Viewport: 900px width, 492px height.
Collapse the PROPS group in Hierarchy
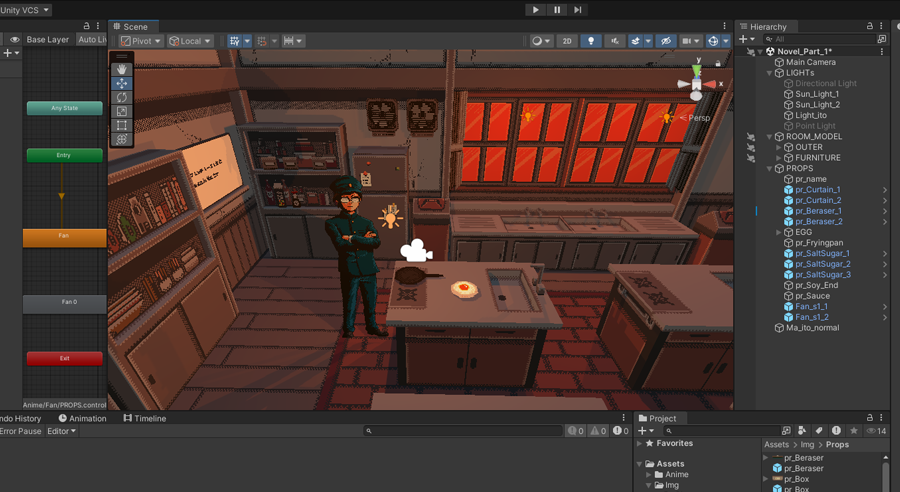[x=770, y=169]
